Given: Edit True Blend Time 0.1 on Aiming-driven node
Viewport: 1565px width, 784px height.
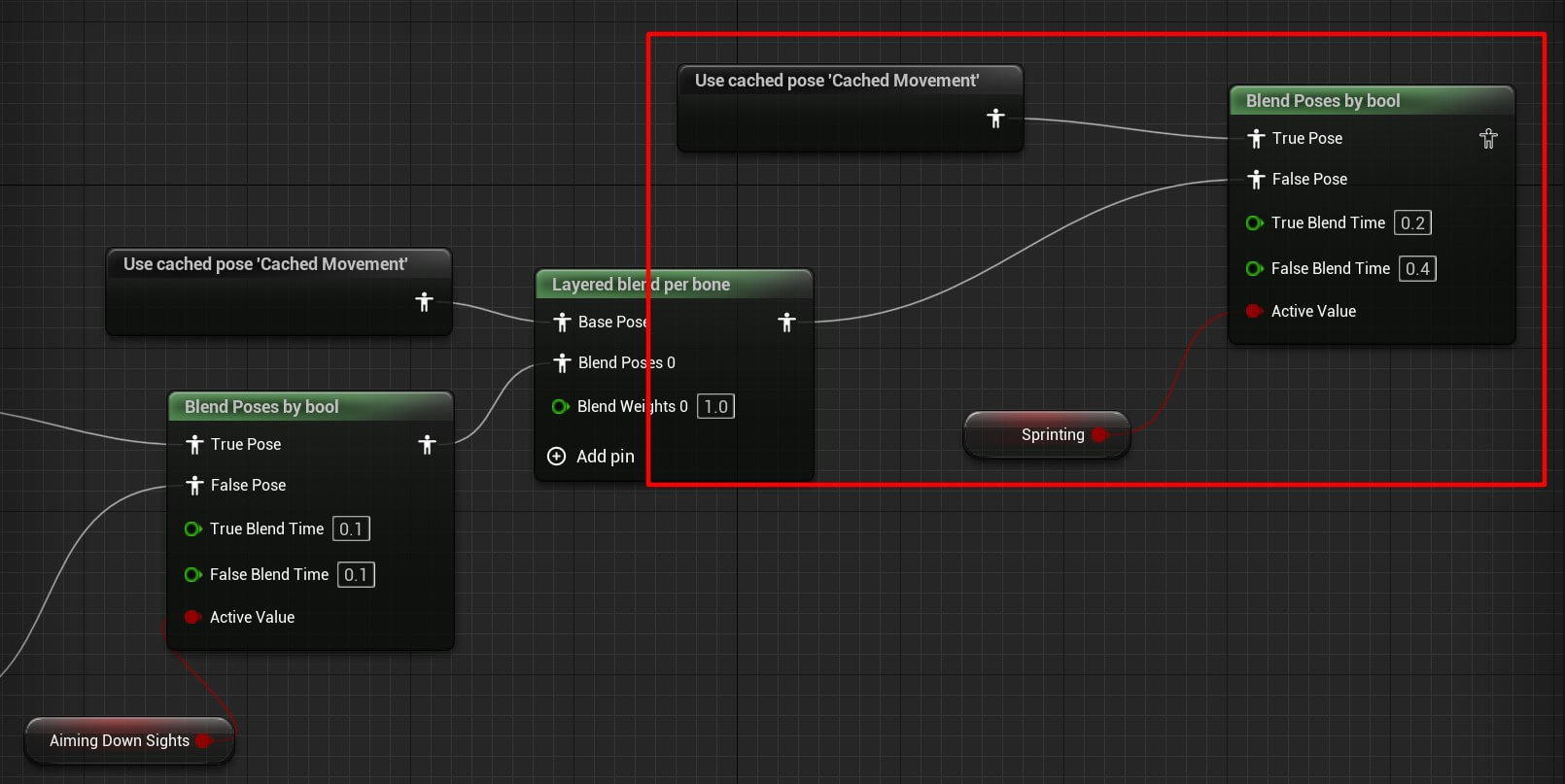Looking at the screenshot, I should tap(351, 528).
